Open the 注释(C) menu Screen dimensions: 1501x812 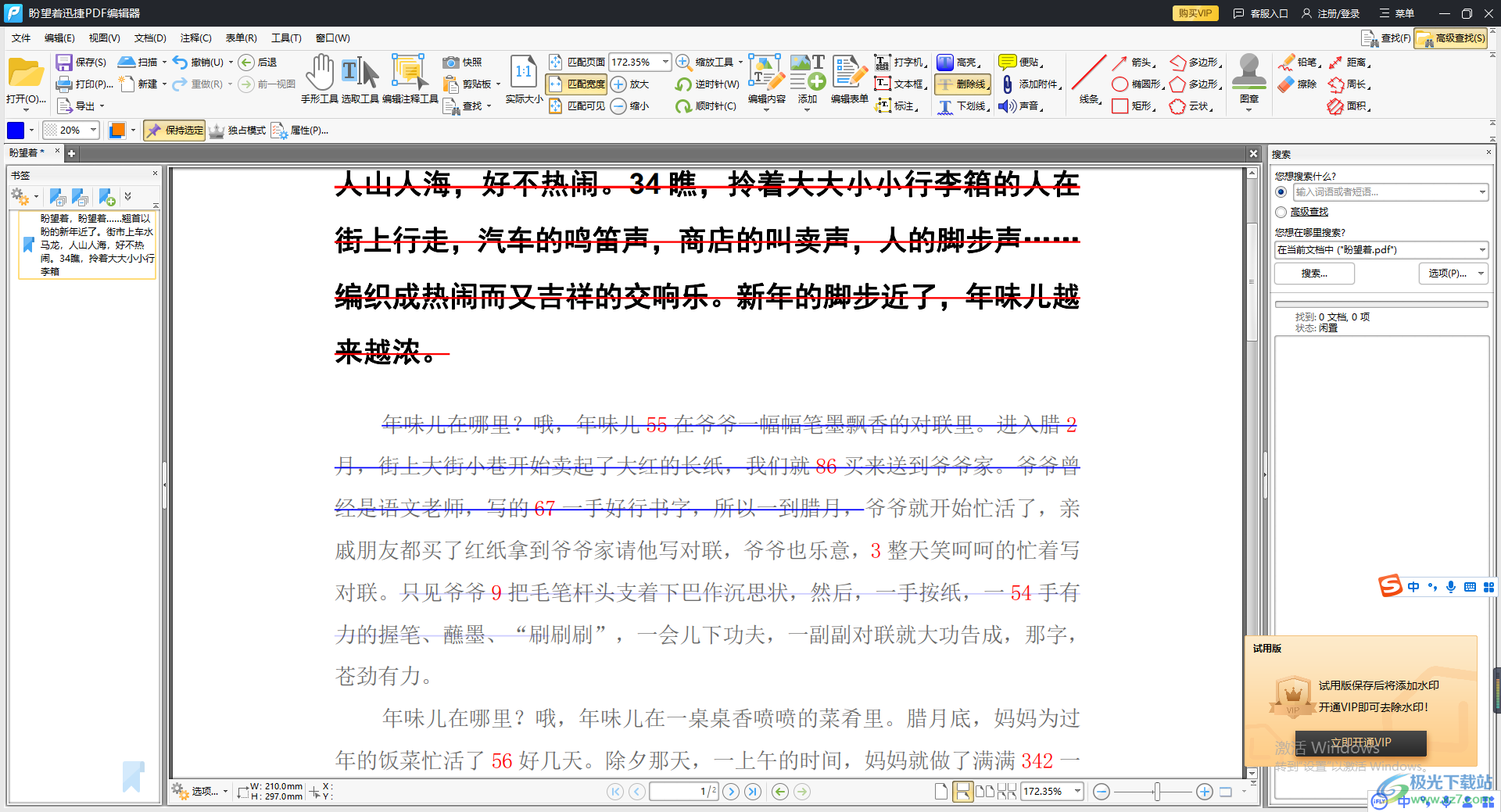[195, 38]
